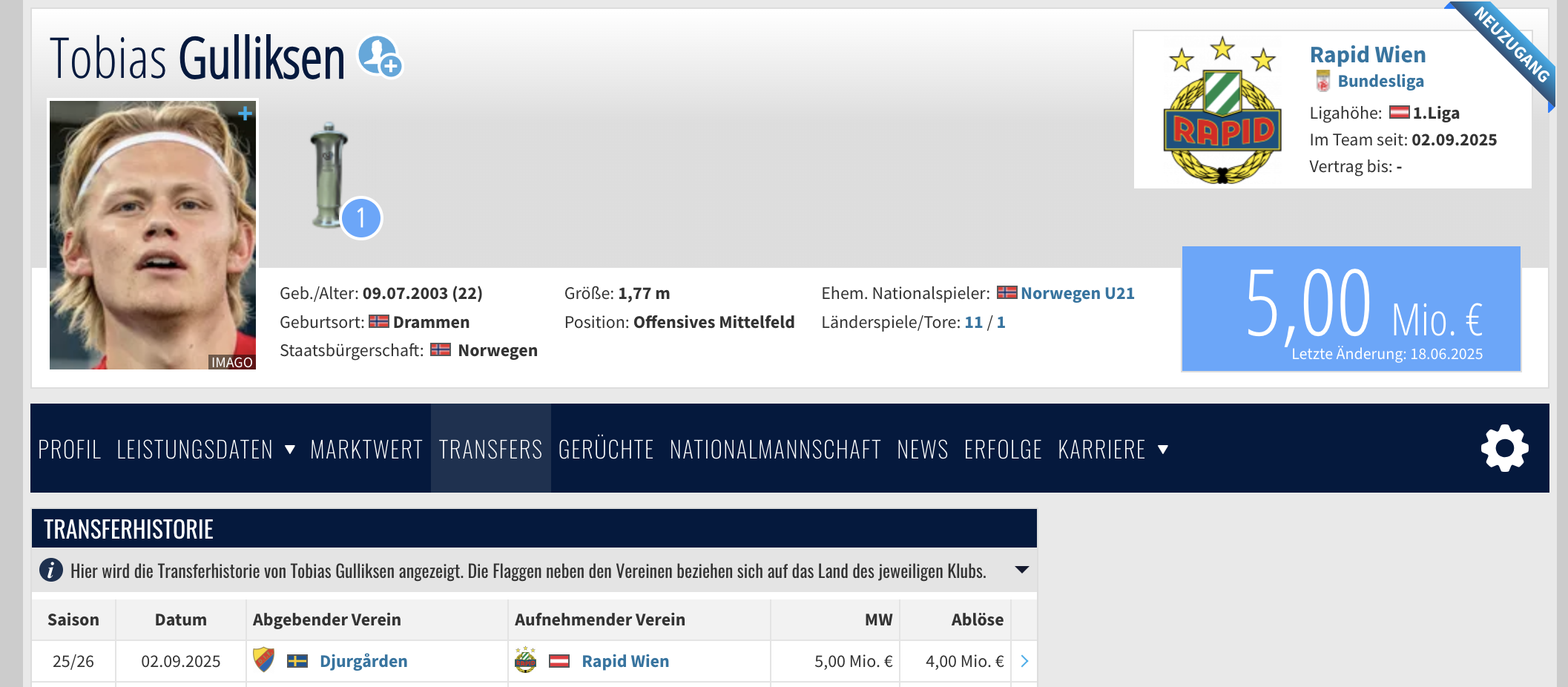
Task: Click the 5,00 Mio. € market value box
Action: tap(1351, 309)
